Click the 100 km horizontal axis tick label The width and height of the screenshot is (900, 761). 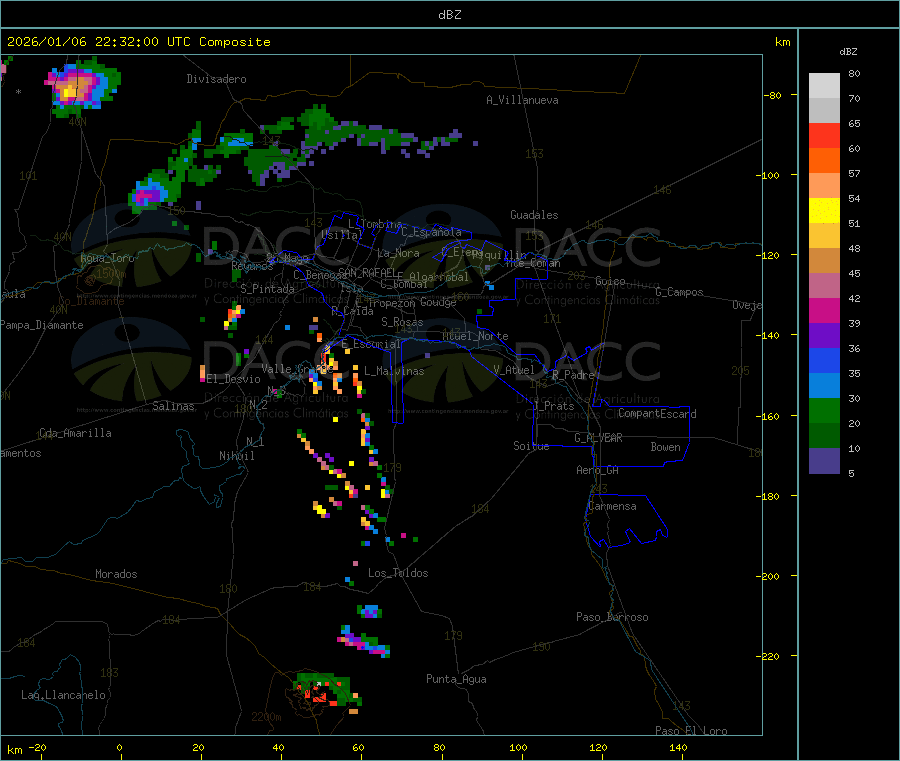pyautogui.click(x=518, y=747)
